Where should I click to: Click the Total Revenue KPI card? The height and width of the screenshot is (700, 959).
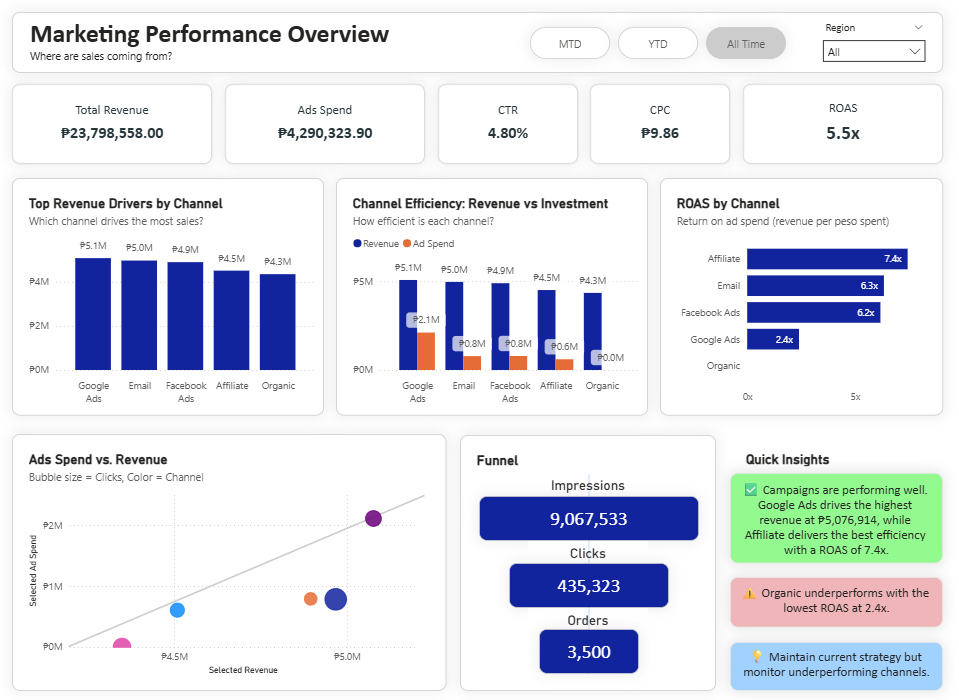pyautogui.click(x=112, y=123)
